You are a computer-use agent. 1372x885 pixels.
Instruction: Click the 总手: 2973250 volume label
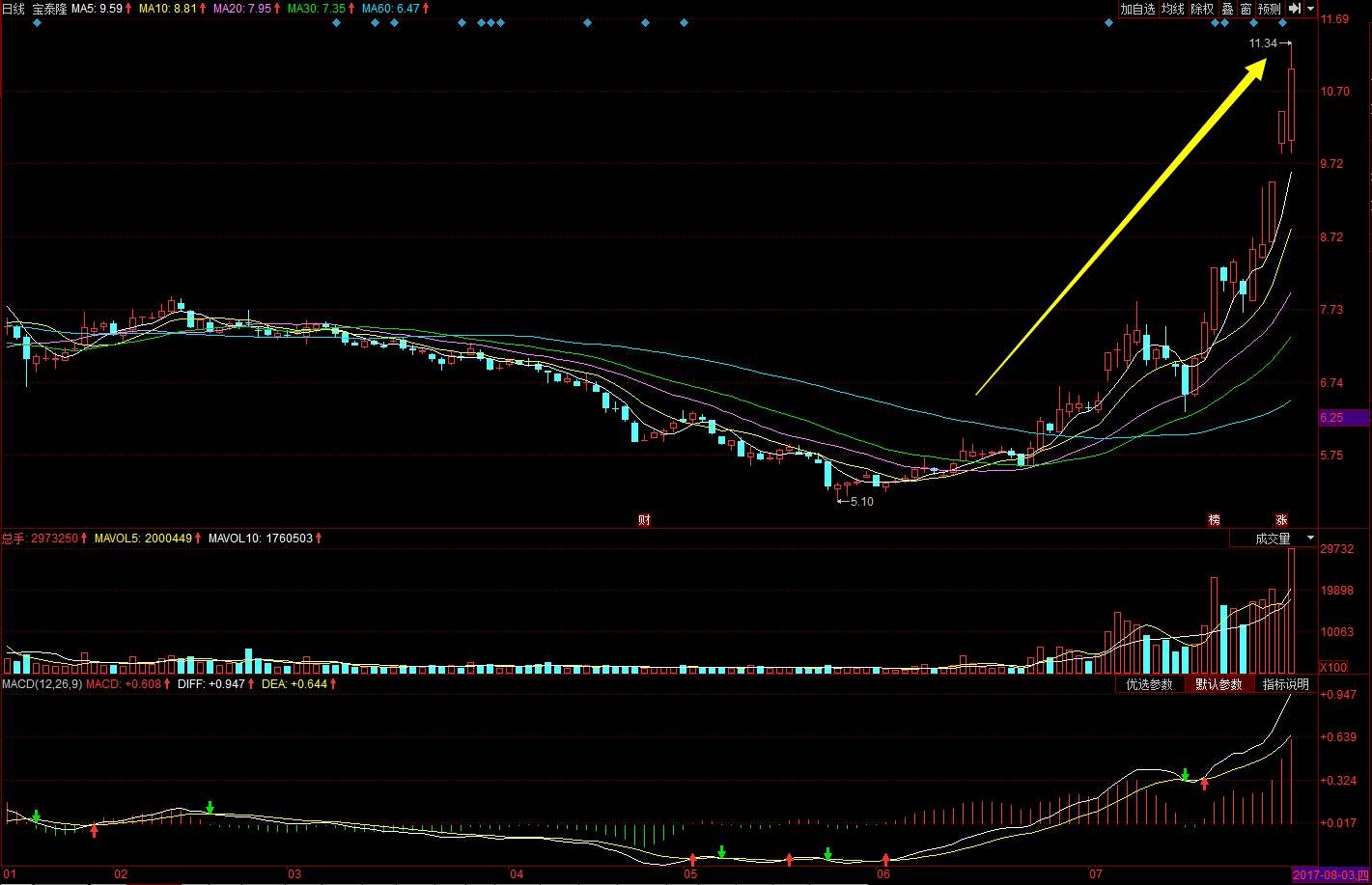(40, 539)
